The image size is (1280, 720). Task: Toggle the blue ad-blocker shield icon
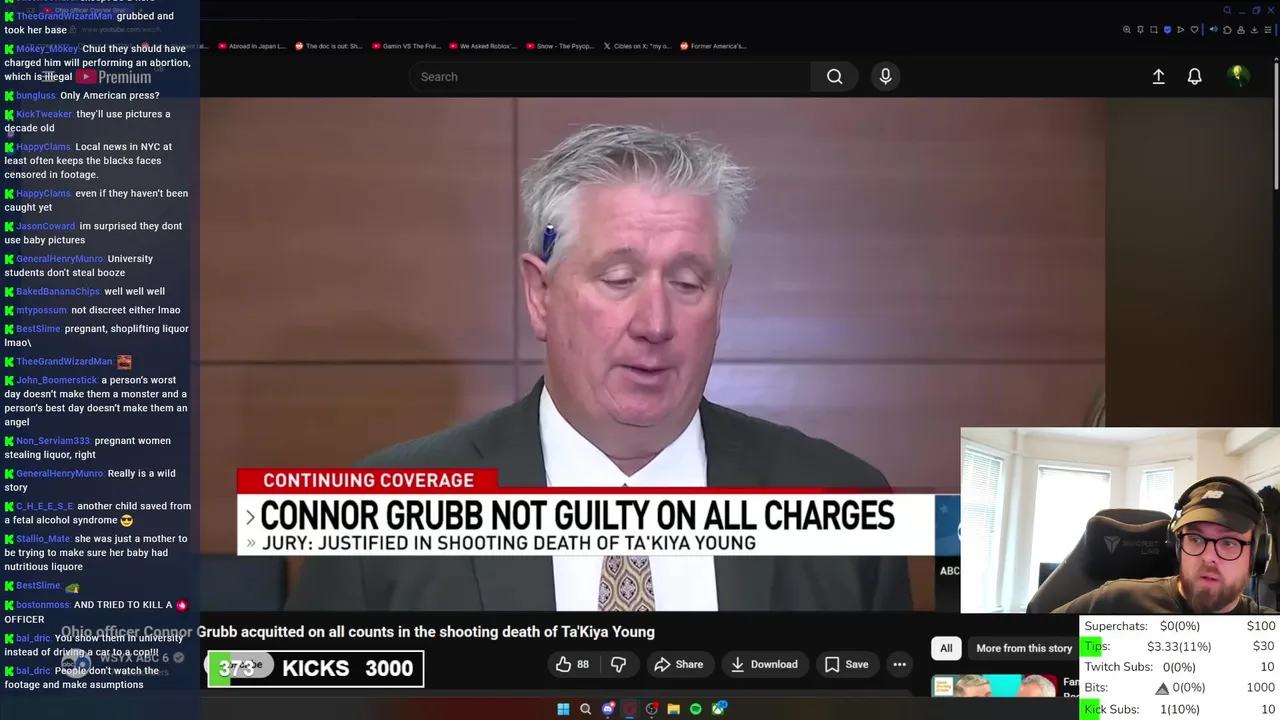tap(1167, 30)
